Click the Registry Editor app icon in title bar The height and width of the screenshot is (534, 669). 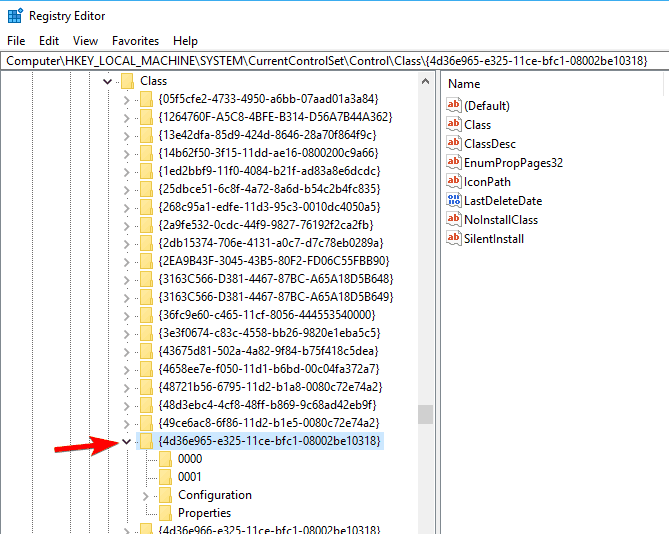15,16
